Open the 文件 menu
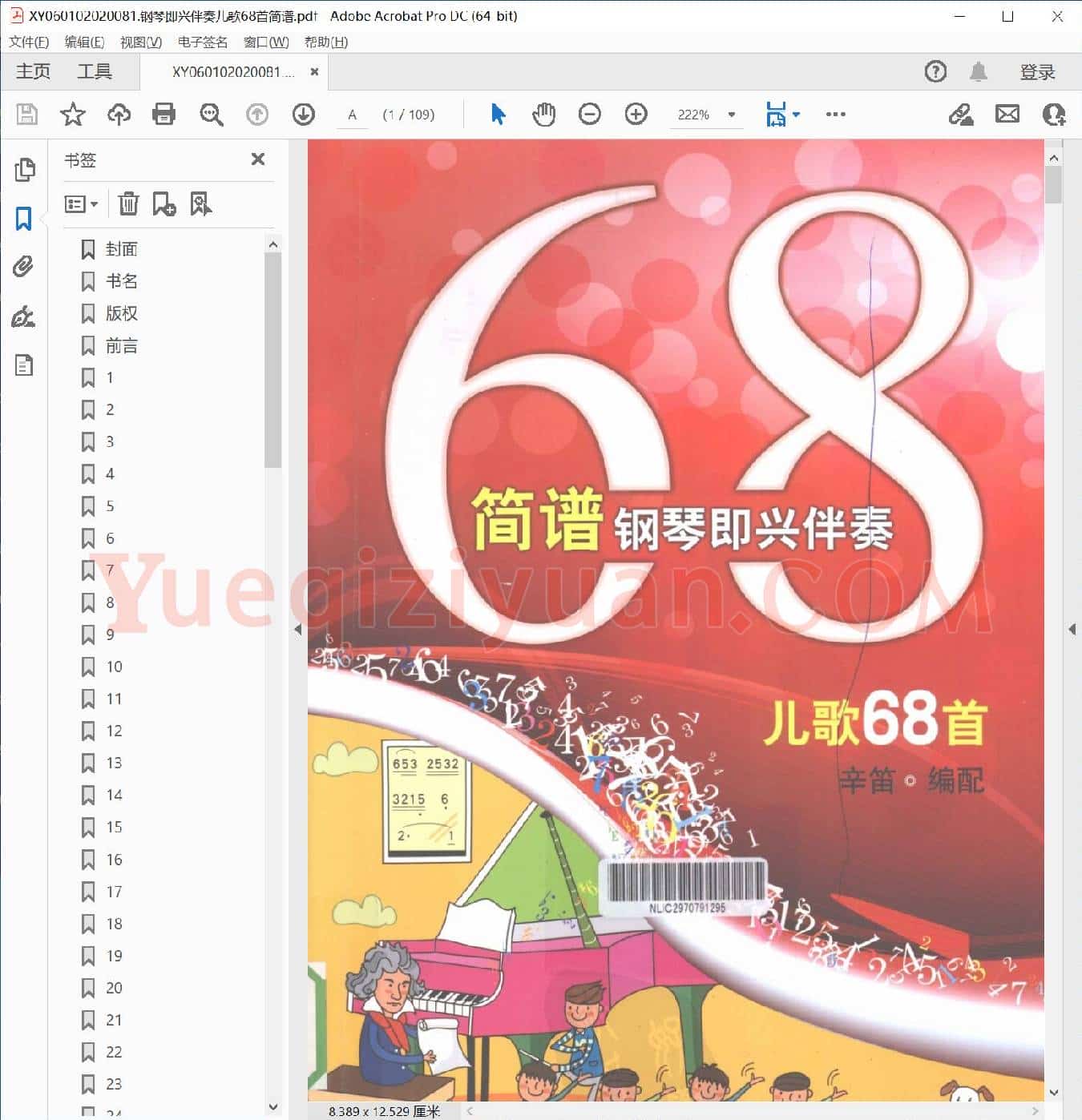Image resolution: width=1082 pixels, height=1120 pixels. click(x=29, y=42)
